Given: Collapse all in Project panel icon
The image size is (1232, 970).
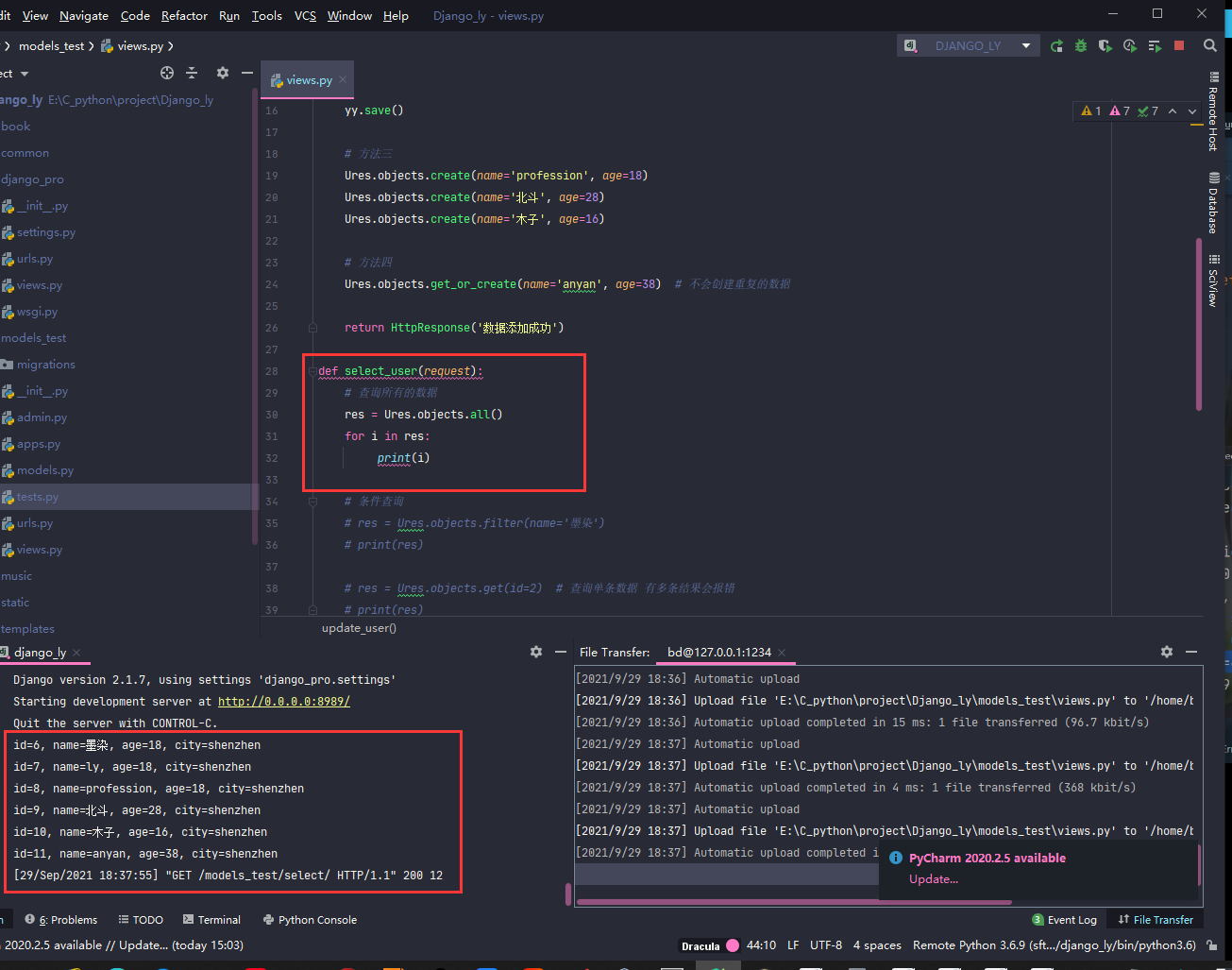Looking at the screenshot, I should (192, 73).
